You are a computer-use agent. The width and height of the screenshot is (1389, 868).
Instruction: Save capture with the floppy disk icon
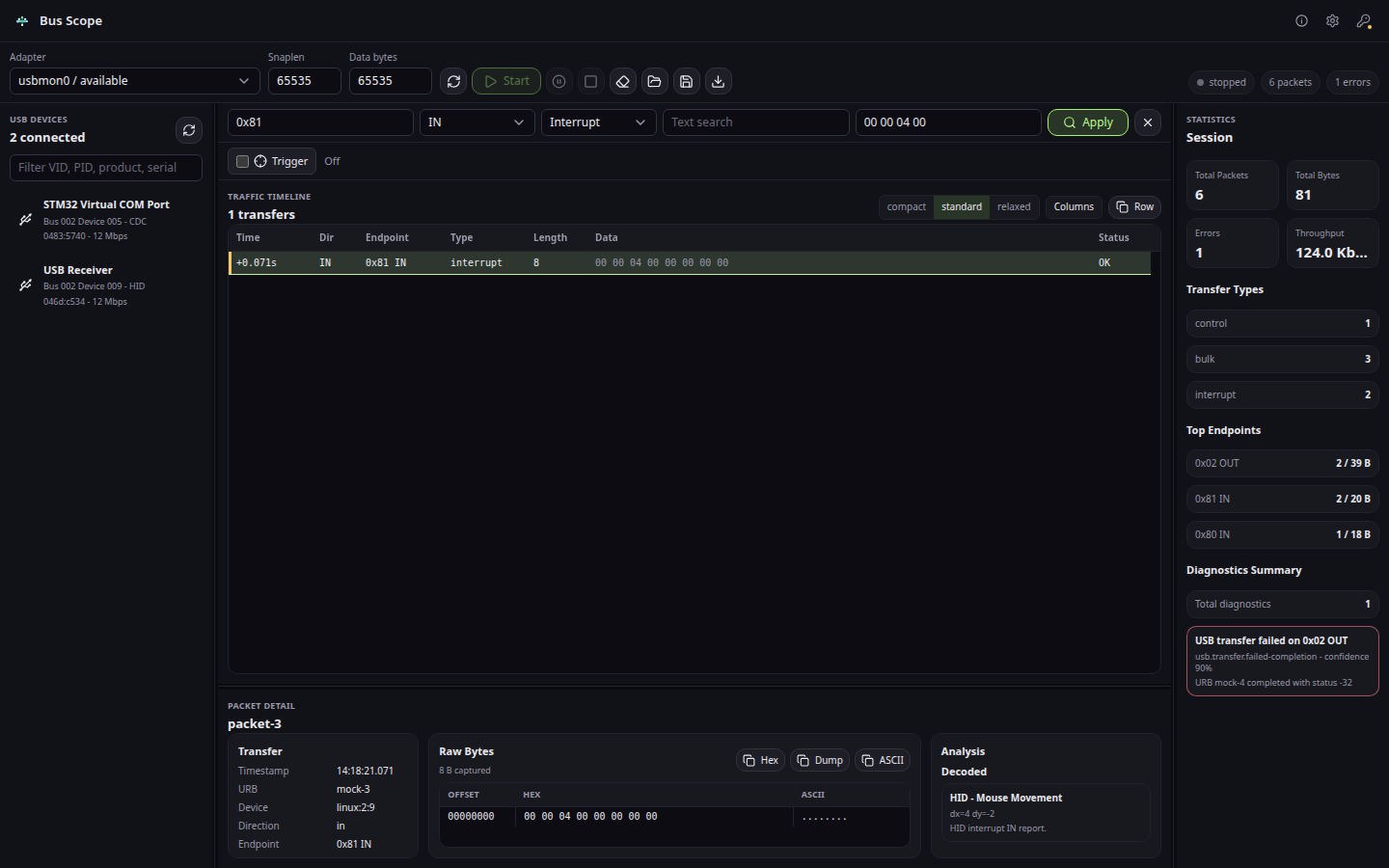(687, 81)
